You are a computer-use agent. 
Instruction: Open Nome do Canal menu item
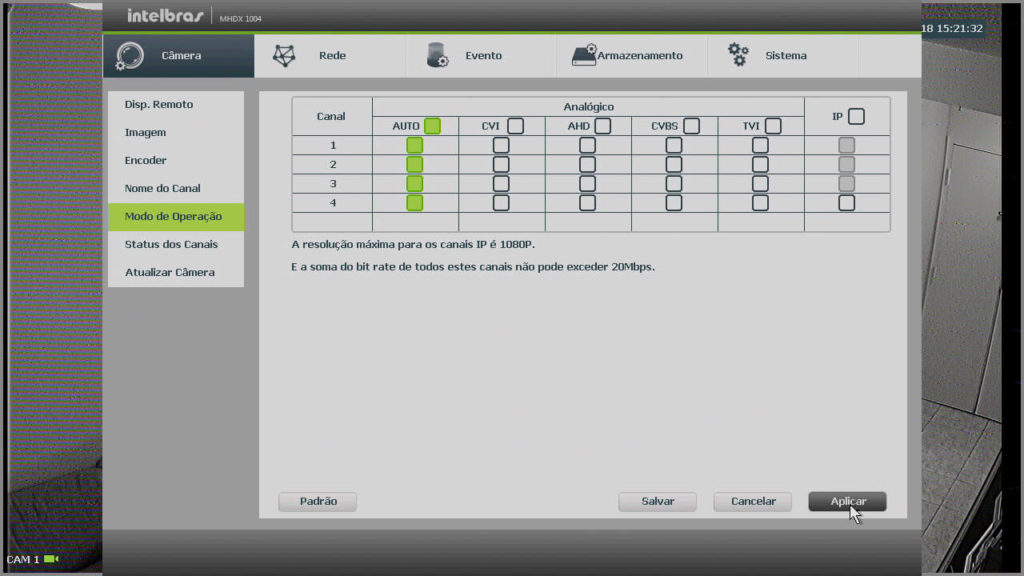[x=176, y=189]
